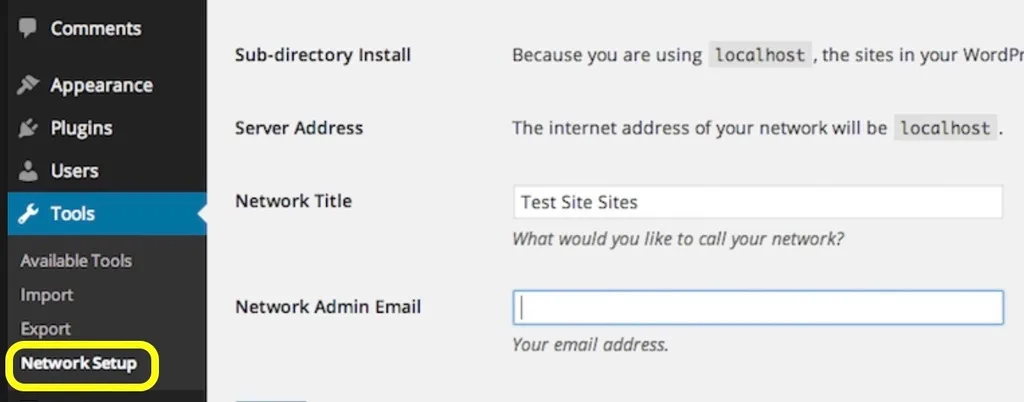The width and height of the screenshot is (1024, 402).
Task: Select the highlighted Tools menu
Action: (x=107, y=213)
